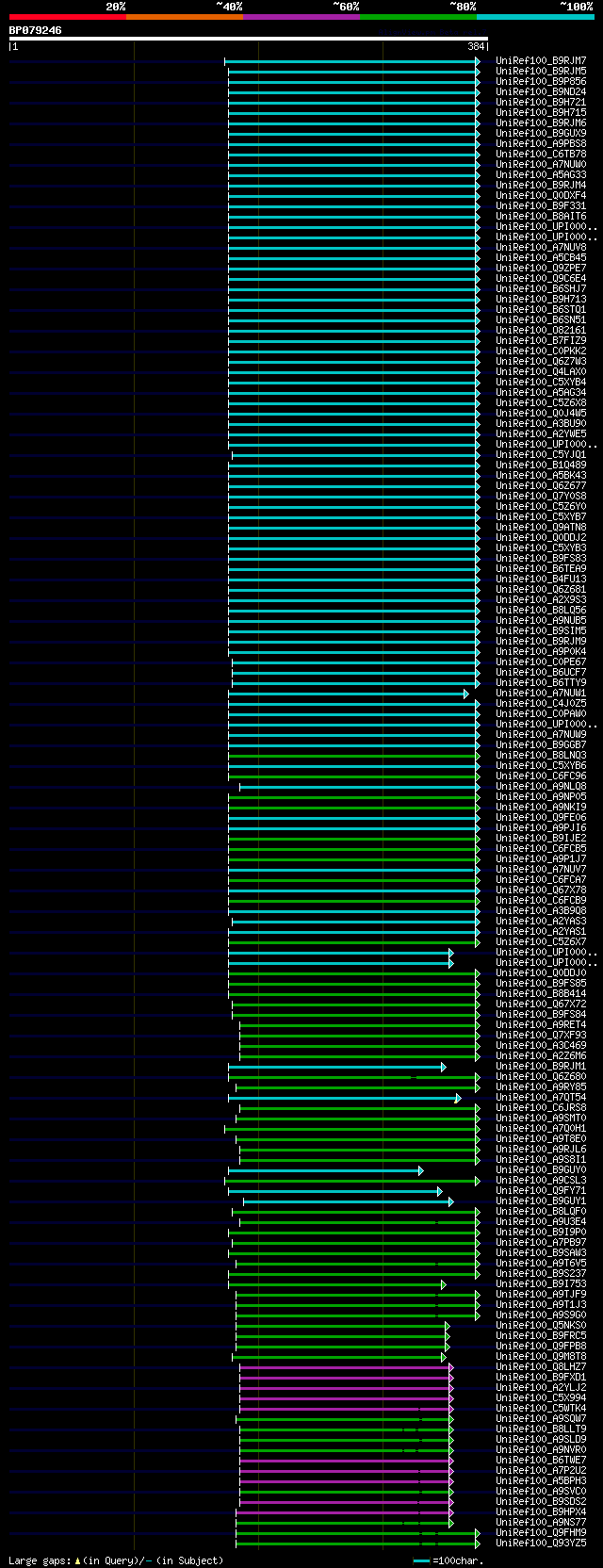Open hit UniRef100_O82161
This screenshot has height=1568, width=603.
(x=541, y=331)
